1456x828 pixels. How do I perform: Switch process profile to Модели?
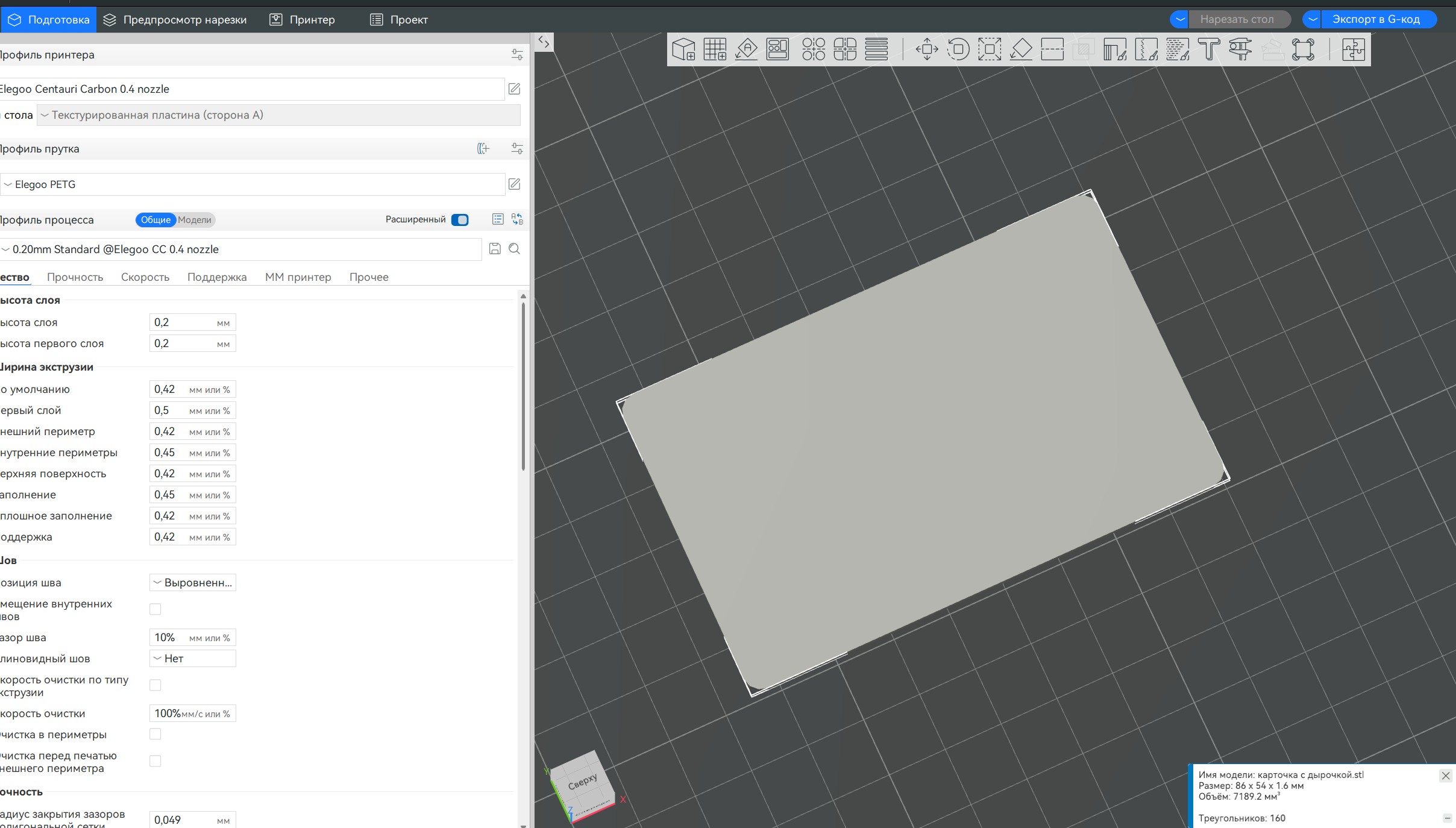click(195, 220)
